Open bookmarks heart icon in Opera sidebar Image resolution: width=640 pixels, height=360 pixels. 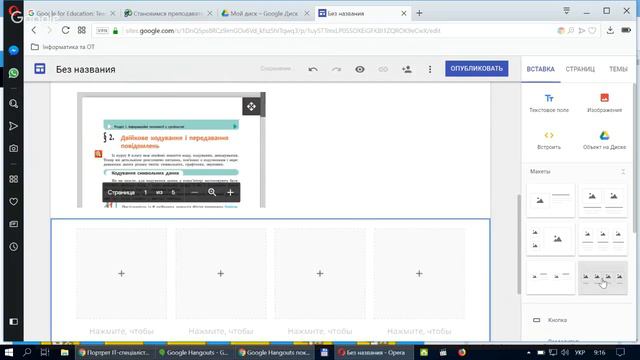pos(13,202)
